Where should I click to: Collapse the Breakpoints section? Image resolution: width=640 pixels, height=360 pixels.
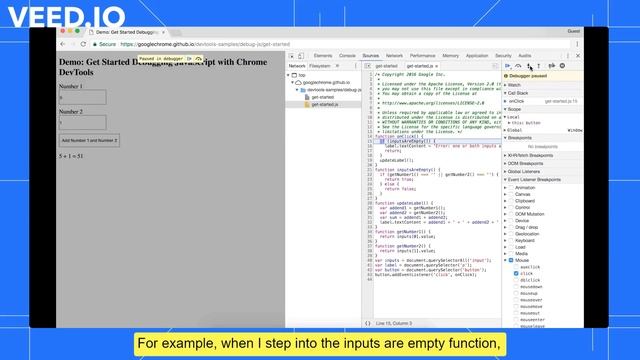coord(542,138)
